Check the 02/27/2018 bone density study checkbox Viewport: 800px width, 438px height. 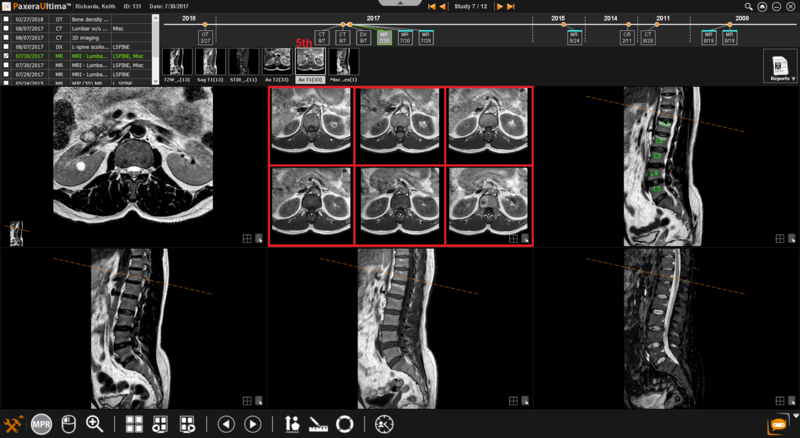[7, 19]
